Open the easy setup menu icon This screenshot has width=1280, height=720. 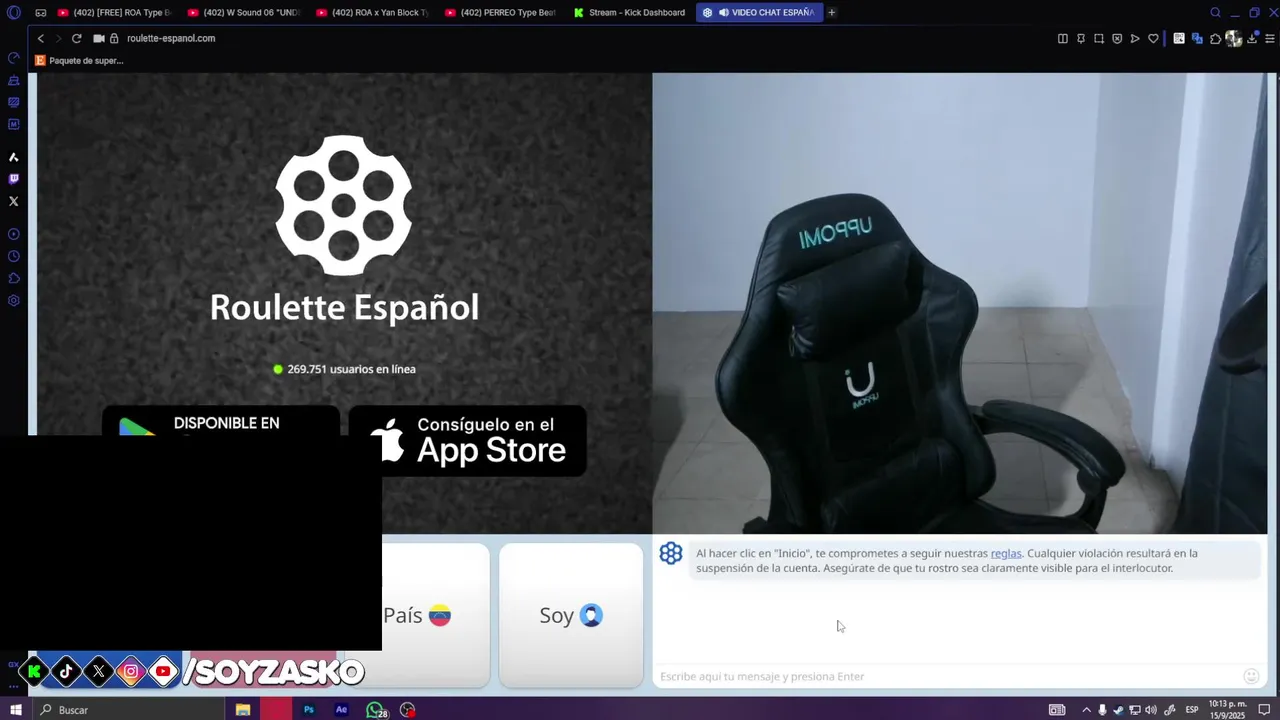1269,38
